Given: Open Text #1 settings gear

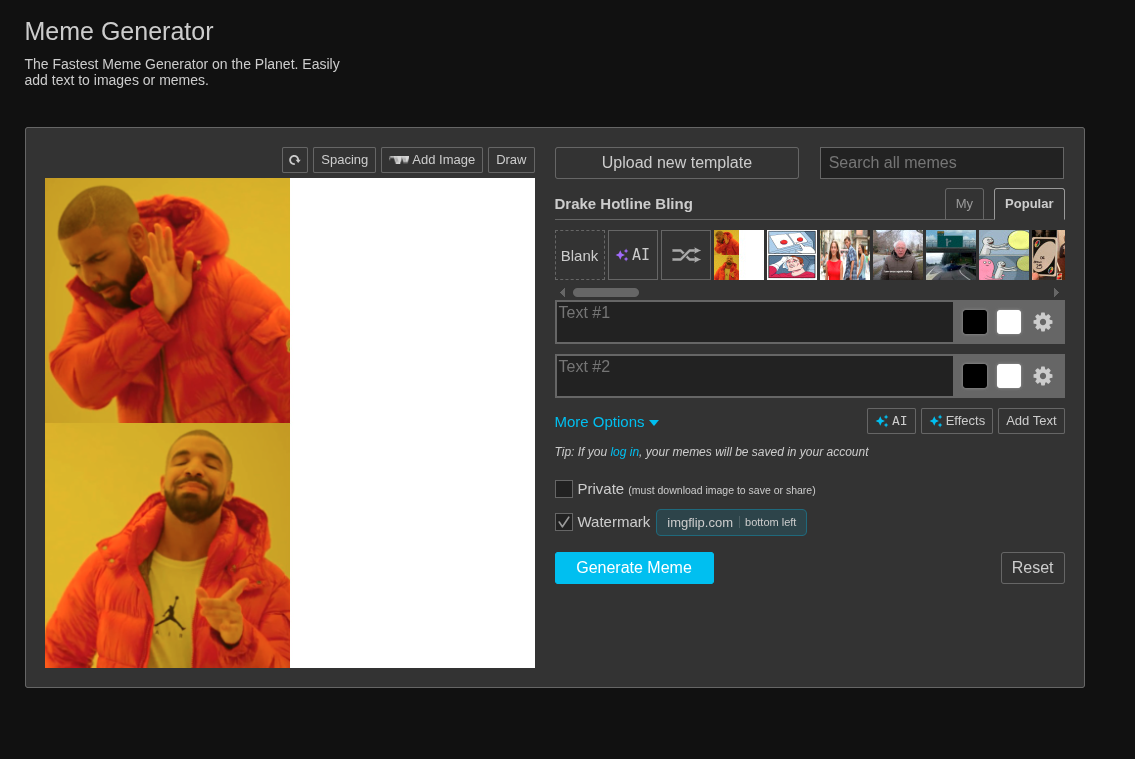Looking at the screenshot, I should pos(1043,322).
